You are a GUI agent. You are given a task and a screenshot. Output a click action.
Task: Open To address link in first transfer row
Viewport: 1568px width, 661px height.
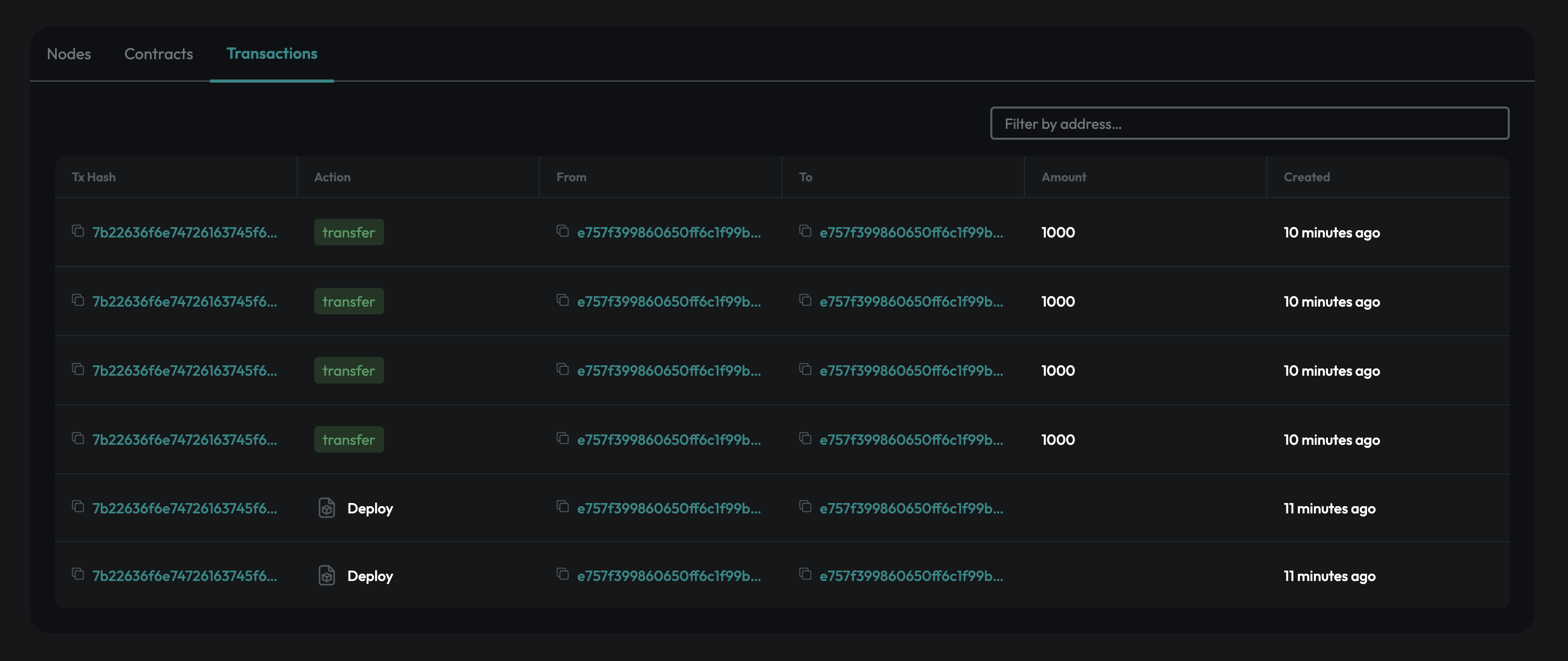[x=911, y=232]
